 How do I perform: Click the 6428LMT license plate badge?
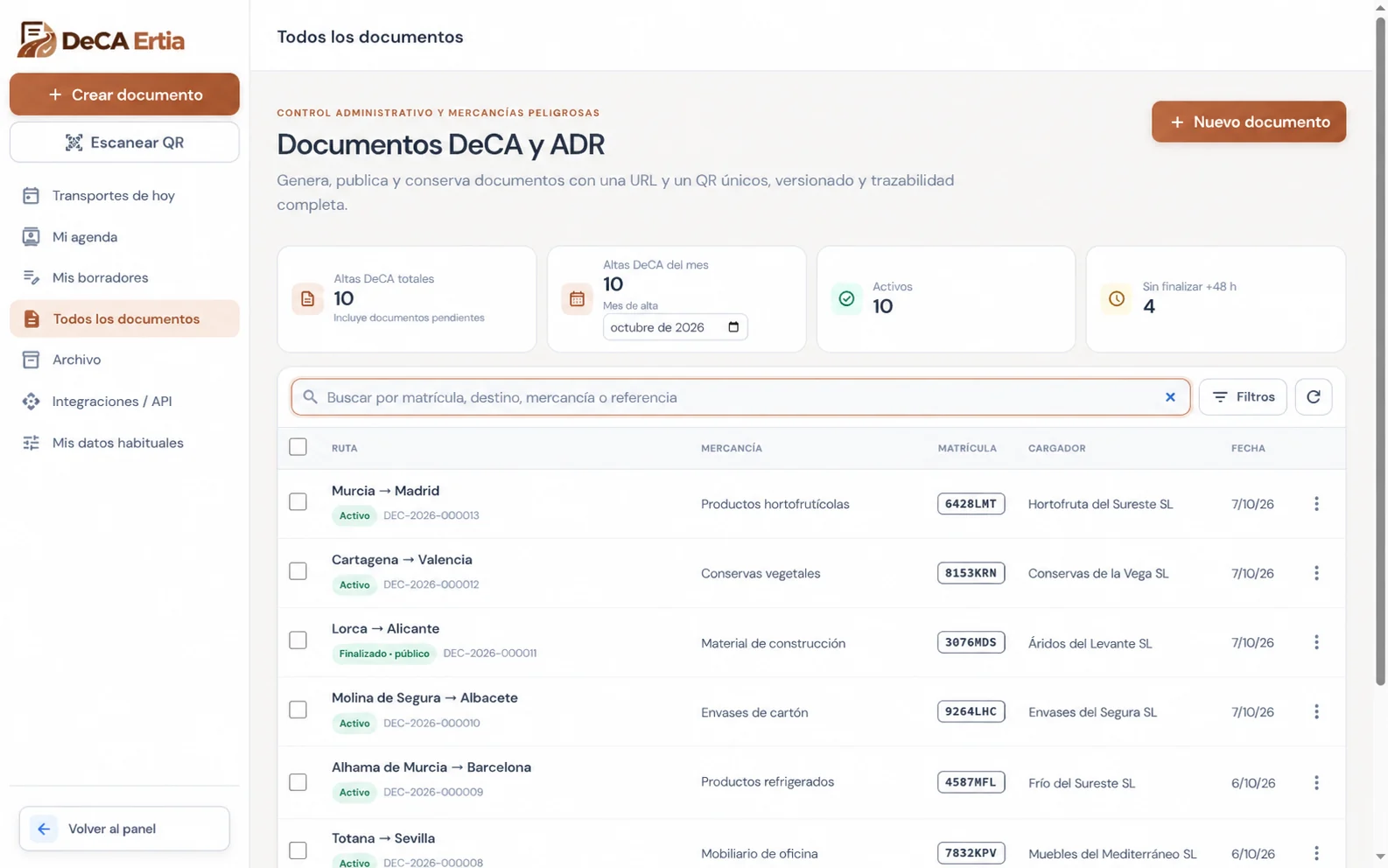click(x=971, y=504)
